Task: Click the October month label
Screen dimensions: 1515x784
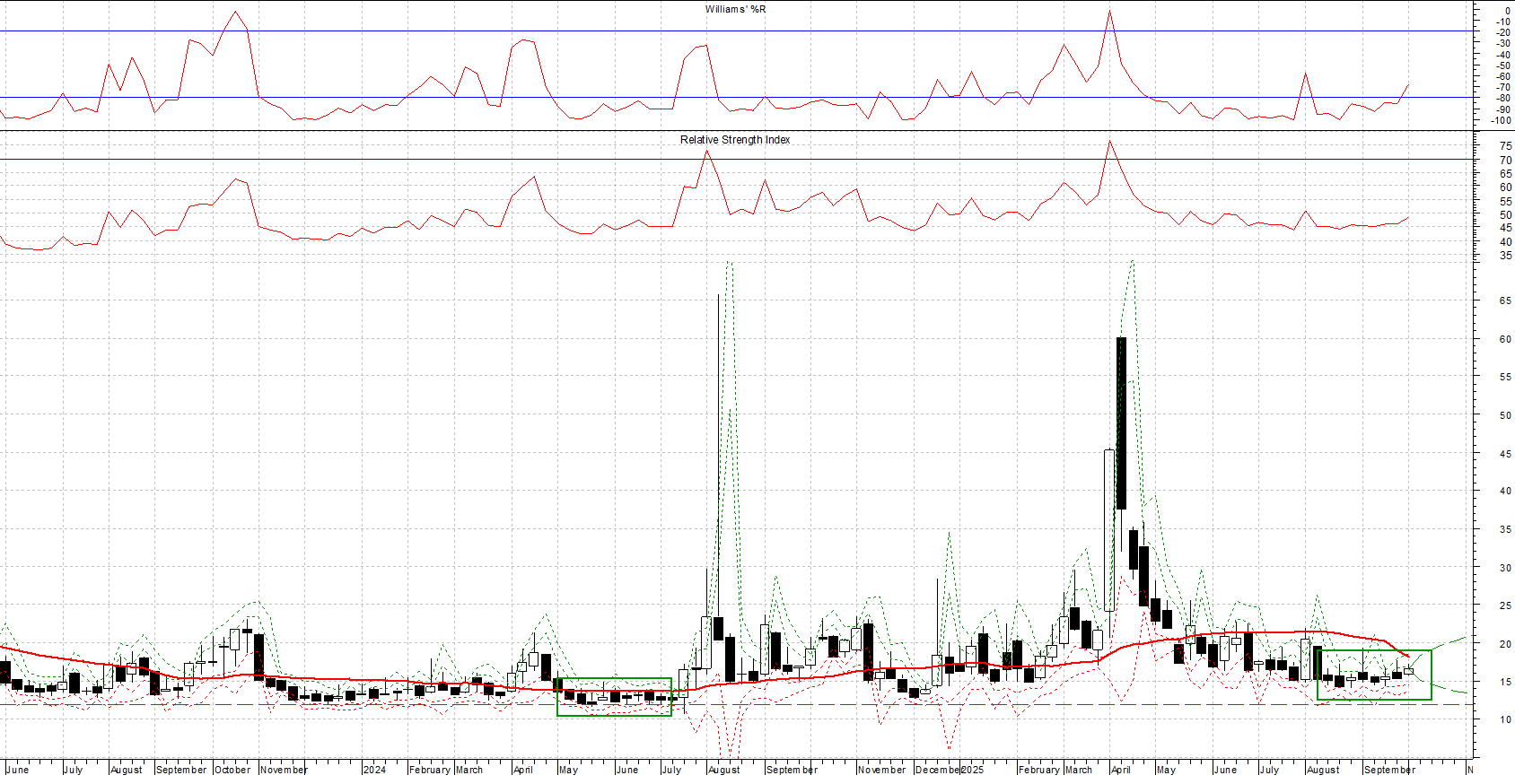Action: pyautogui.click(x=232, y=770)
